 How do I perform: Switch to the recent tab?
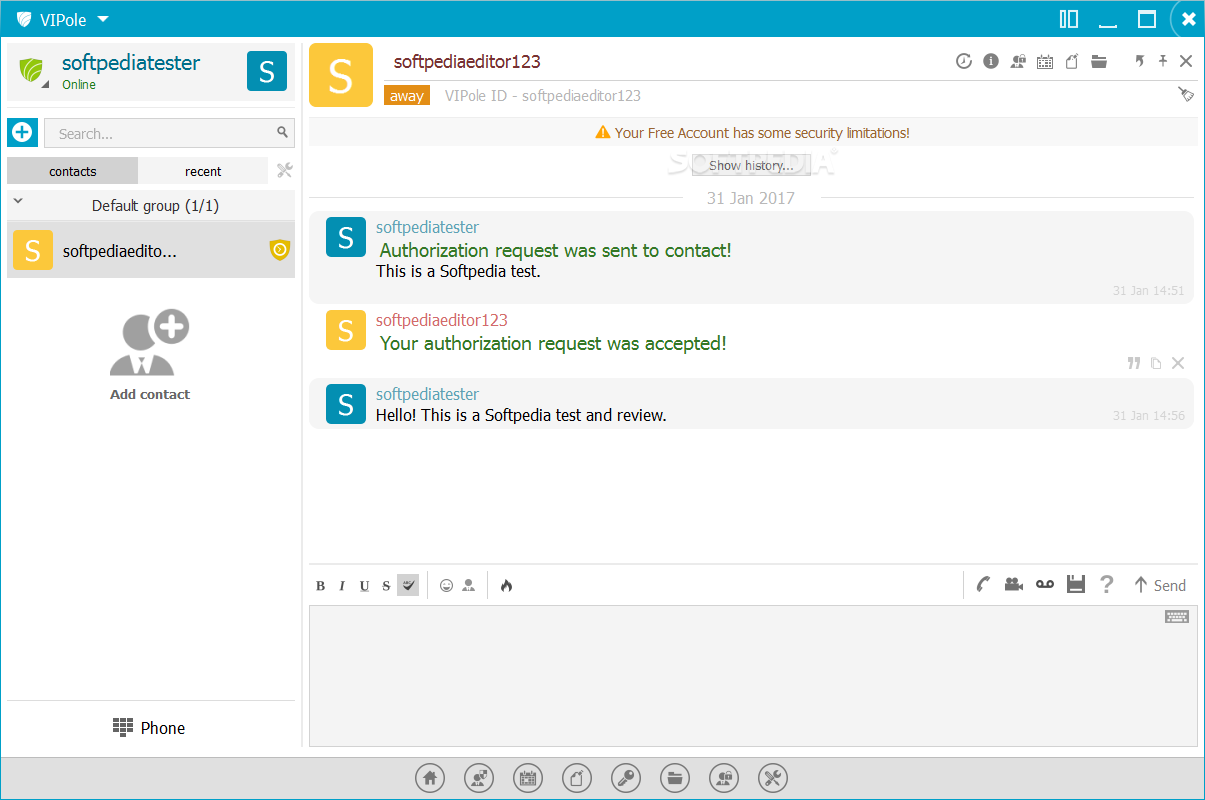(x=203, y=171)
